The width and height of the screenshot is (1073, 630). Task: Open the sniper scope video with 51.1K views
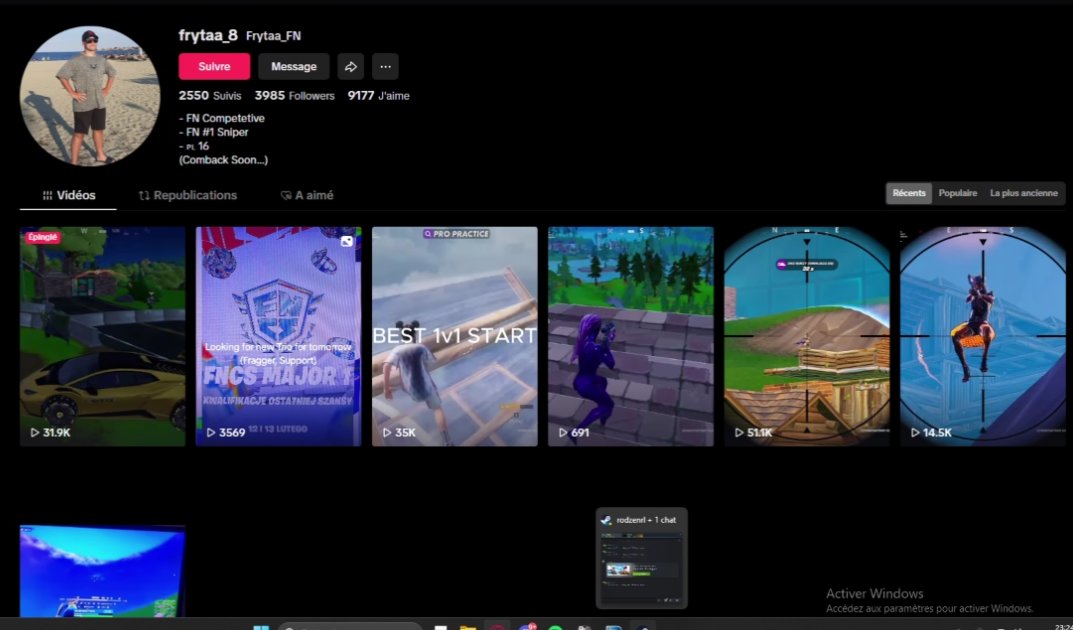[807, 337]
